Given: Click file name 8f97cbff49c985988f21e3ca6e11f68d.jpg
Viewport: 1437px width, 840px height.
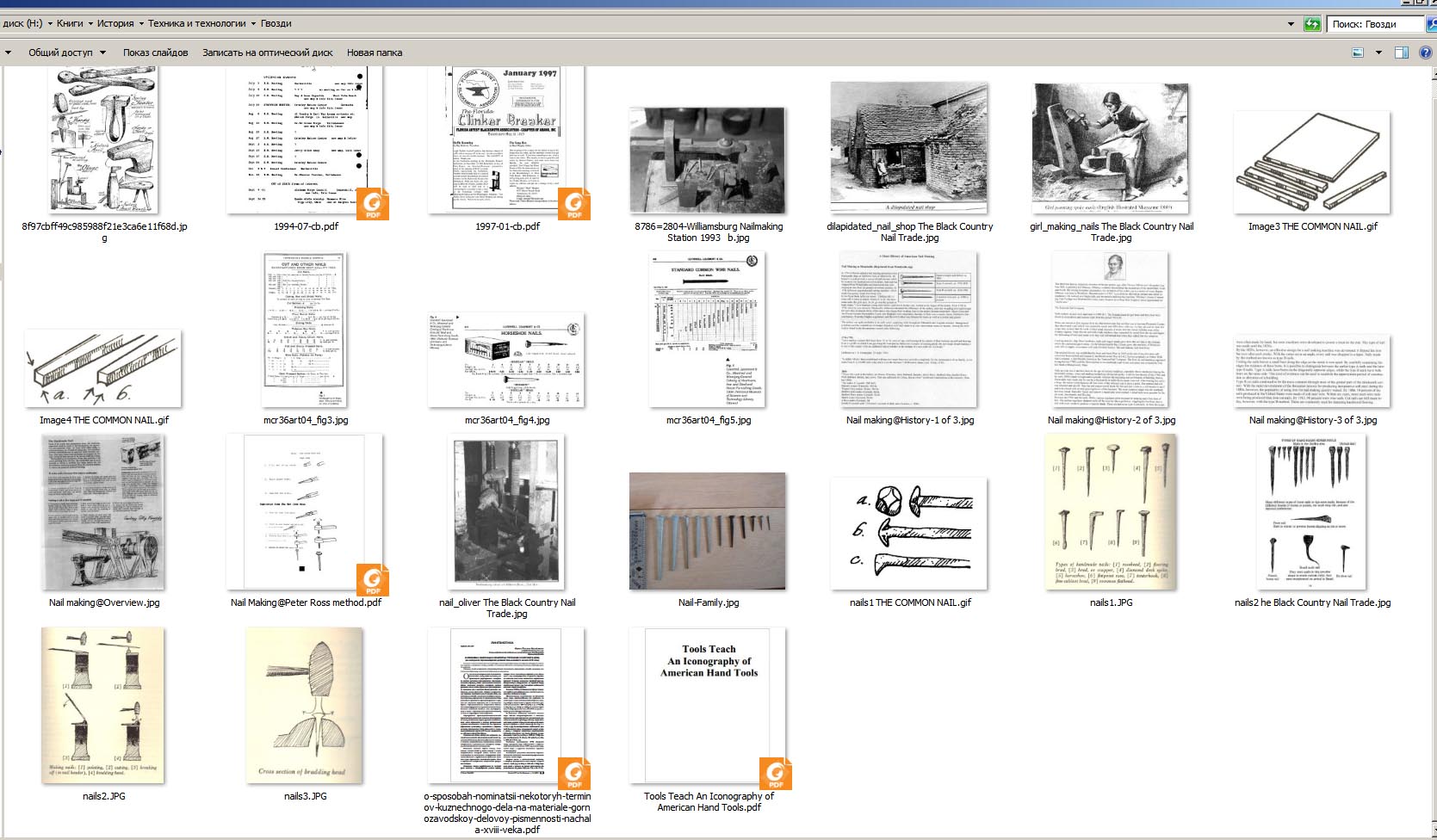Looking at the screenshot, I should (x=104, y=232).
